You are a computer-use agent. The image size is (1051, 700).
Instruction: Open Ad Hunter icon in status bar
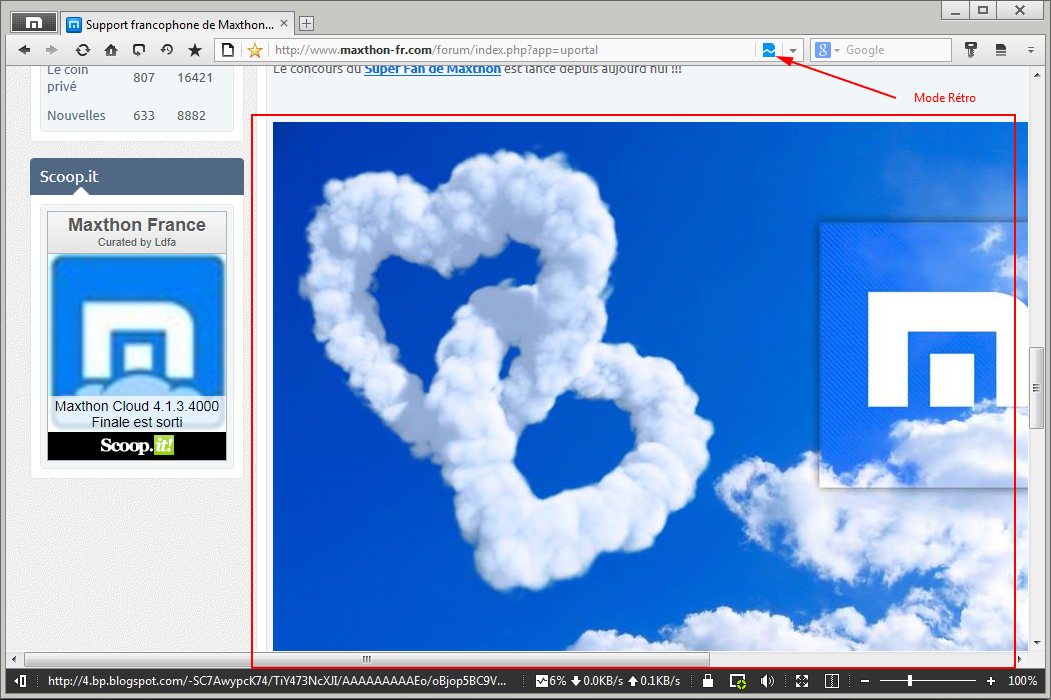737,681
